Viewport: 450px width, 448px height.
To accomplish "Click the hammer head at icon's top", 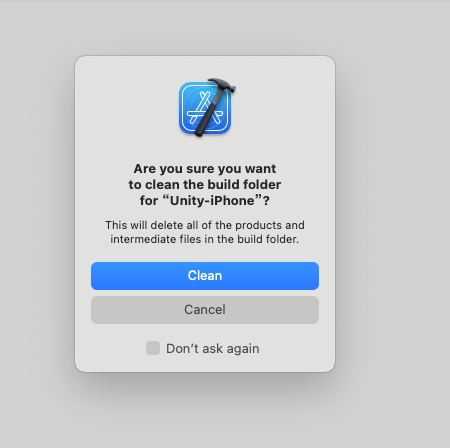I will [223, 84].
